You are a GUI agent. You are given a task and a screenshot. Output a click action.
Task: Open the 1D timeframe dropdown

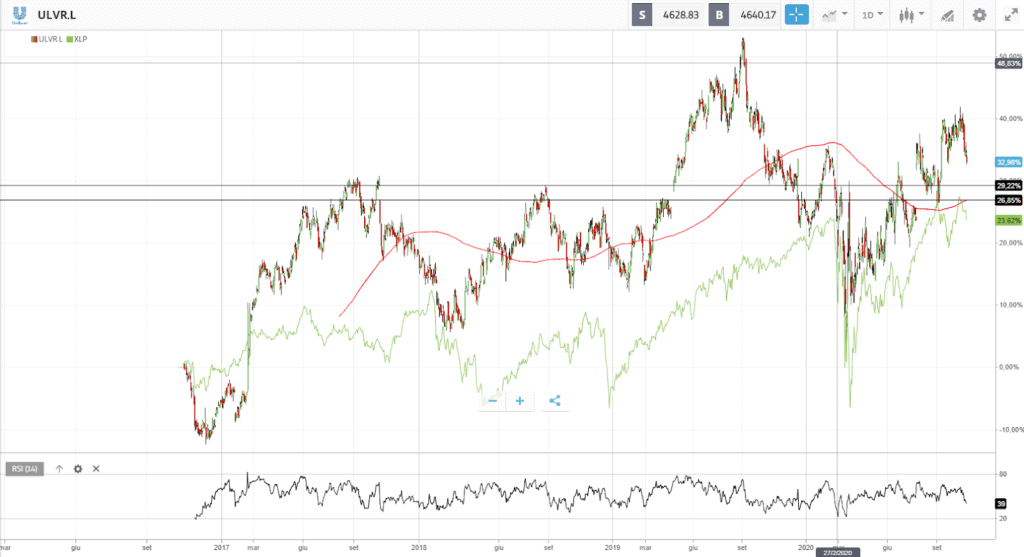(x=872, y=14)
